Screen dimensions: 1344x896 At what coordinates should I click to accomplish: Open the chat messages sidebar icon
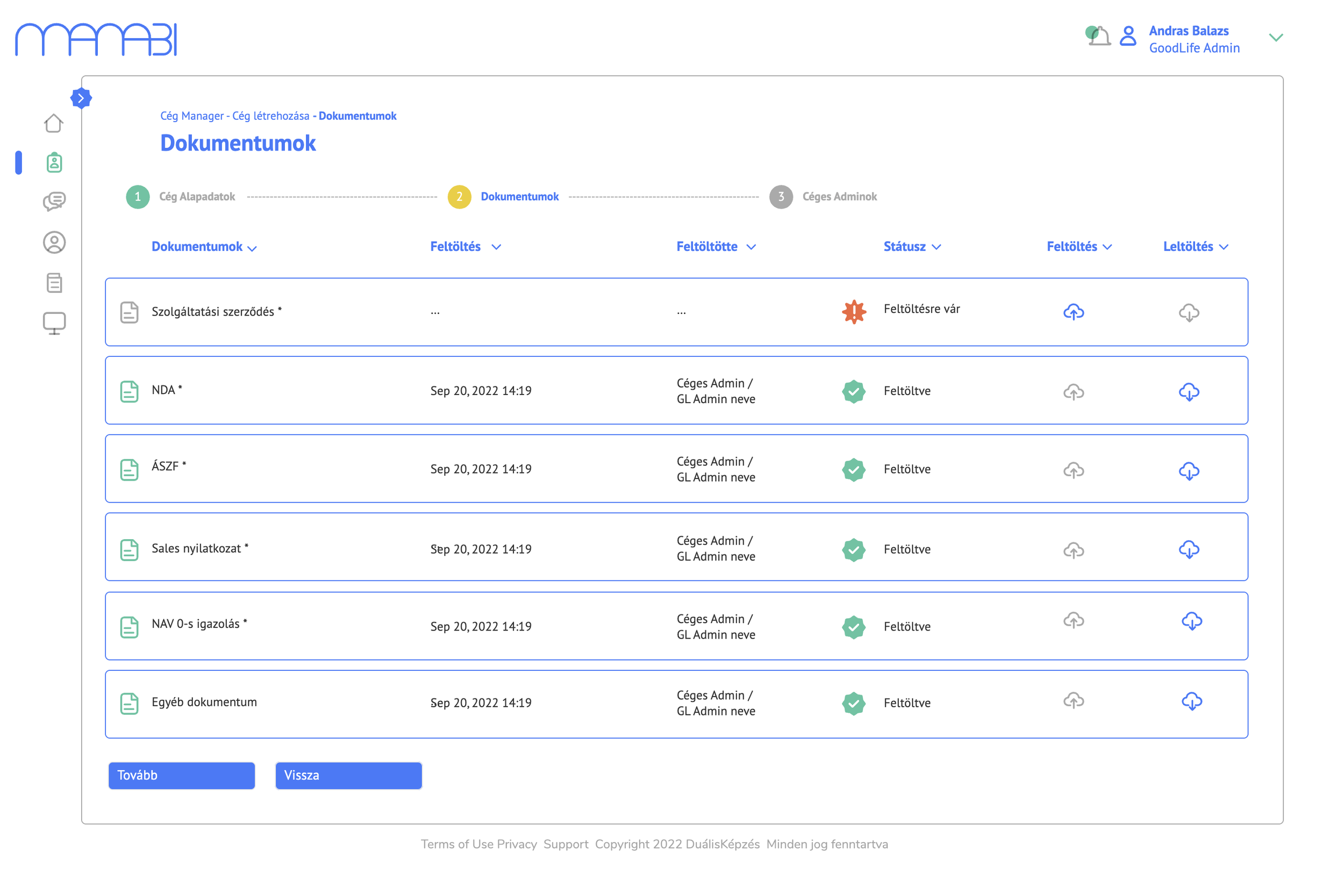54,201
